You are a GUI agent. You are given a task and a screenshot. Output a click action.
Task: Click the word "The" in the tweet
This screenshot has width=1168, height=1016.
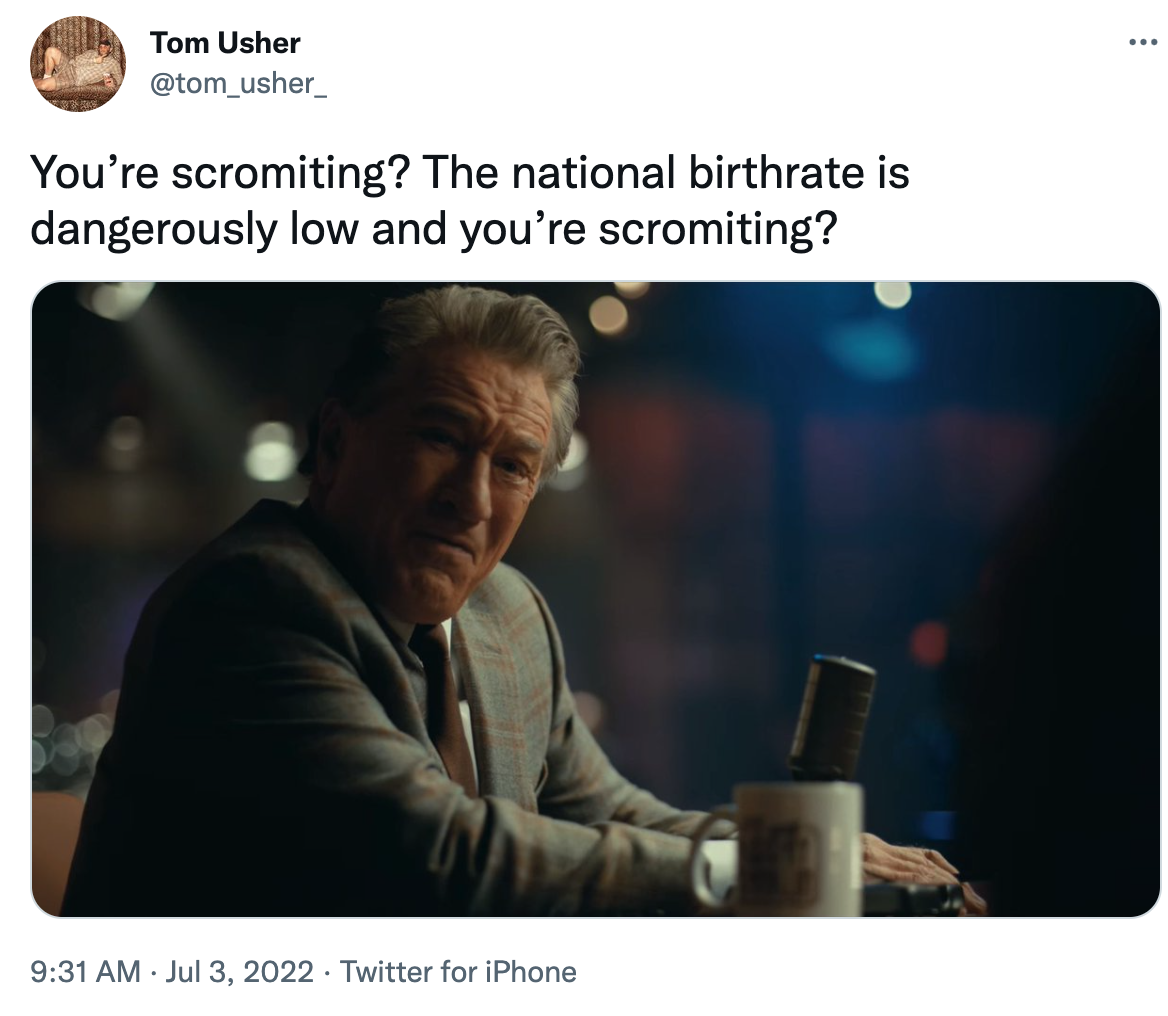click(462, 173)
